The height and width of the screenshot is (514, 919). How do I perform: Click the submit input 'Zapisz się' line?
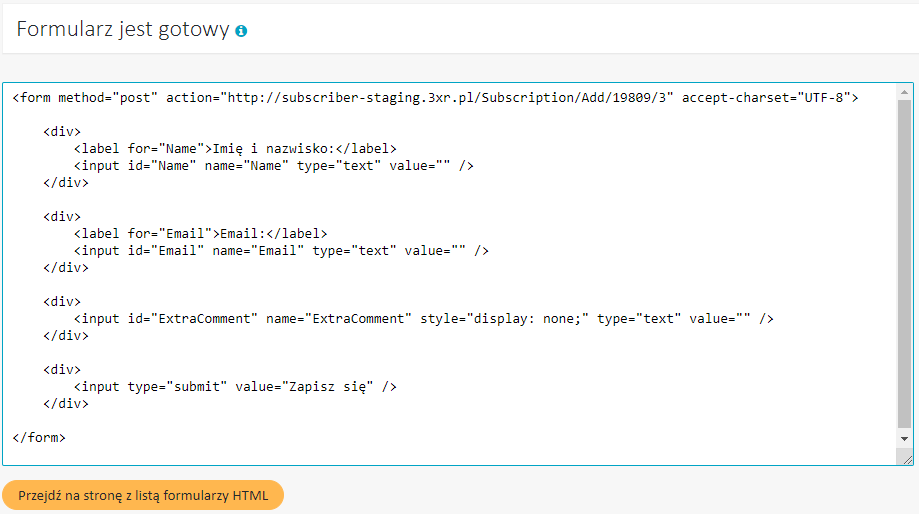[235, 387]
